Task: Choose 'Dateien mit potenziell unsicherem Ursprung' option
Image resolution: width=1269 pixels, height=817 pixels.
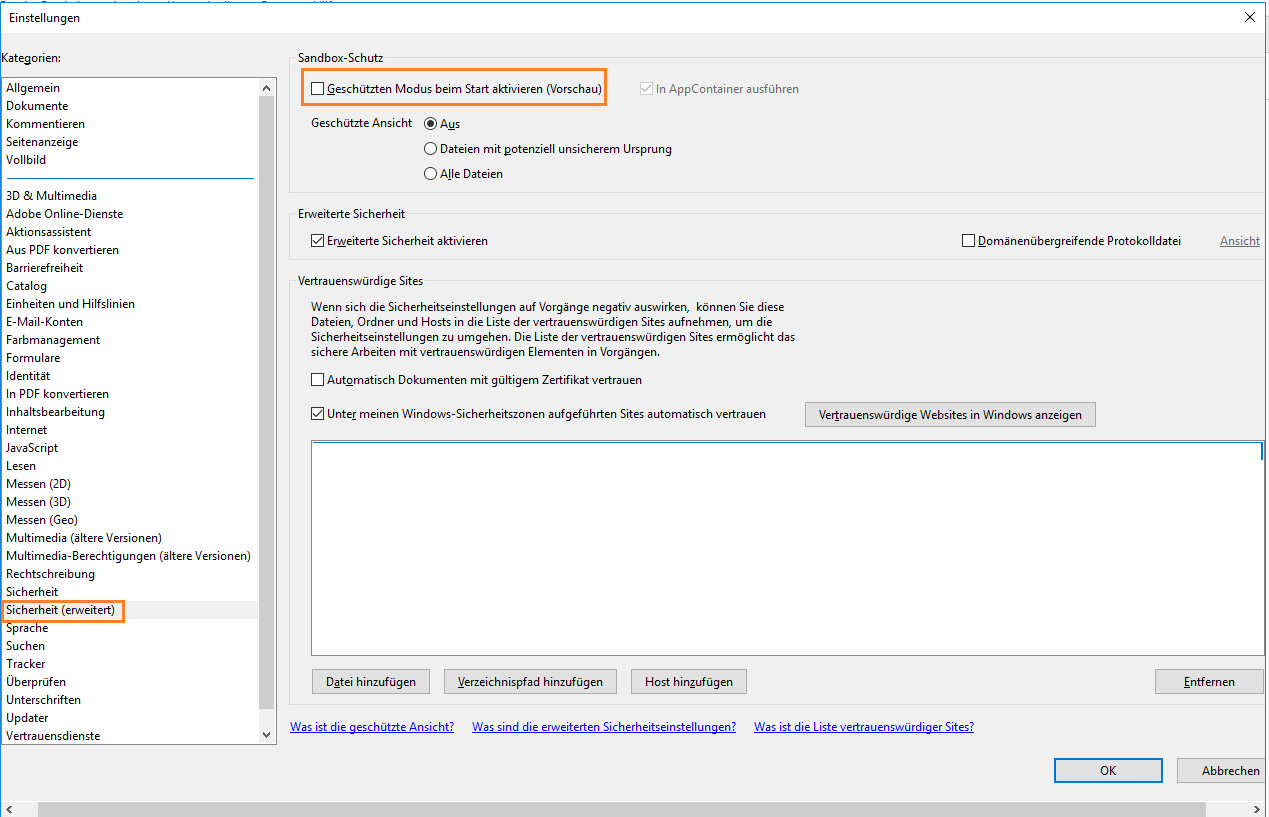Action: (431, 149)
